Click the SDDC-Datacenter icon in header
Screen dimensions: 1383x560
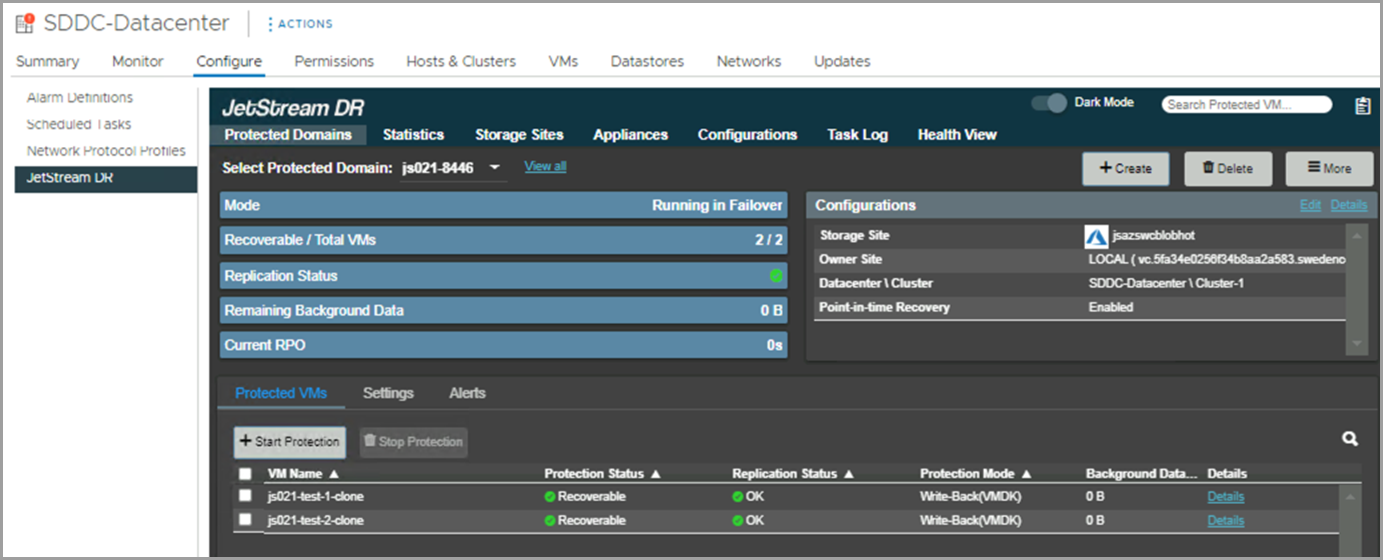25,23
